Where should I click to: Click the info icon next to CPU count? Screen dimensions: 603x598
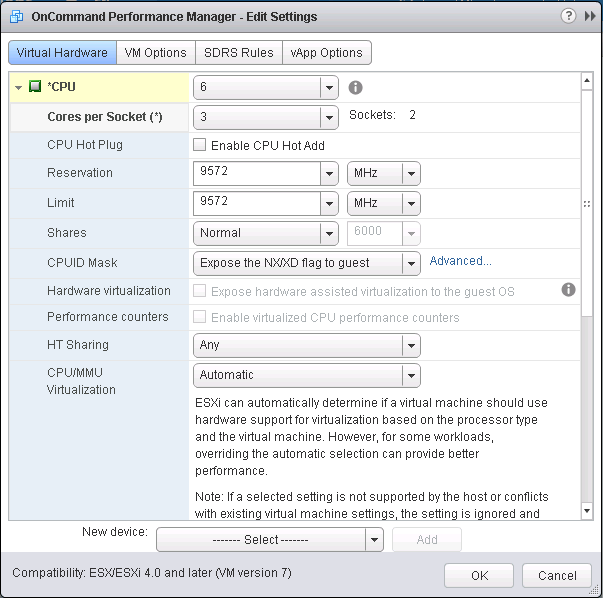tap(355, 88)
